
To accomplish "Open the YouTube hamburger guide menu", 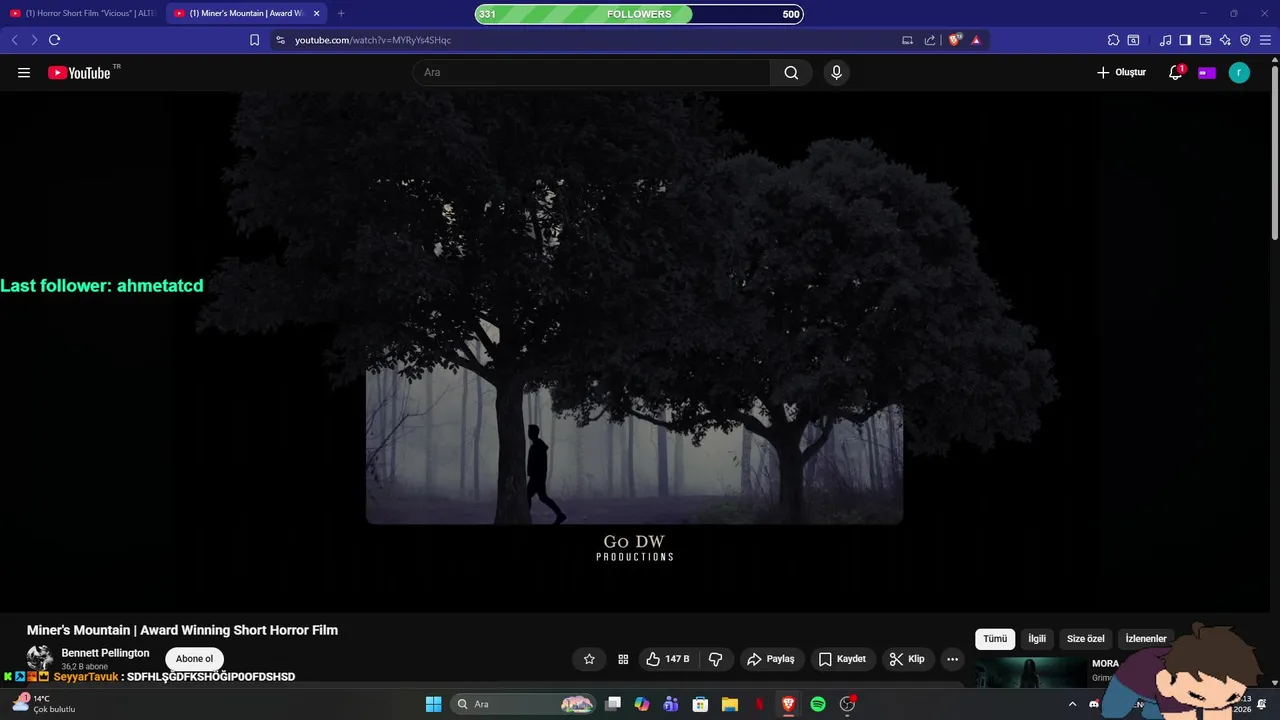I will pos(24,73).
